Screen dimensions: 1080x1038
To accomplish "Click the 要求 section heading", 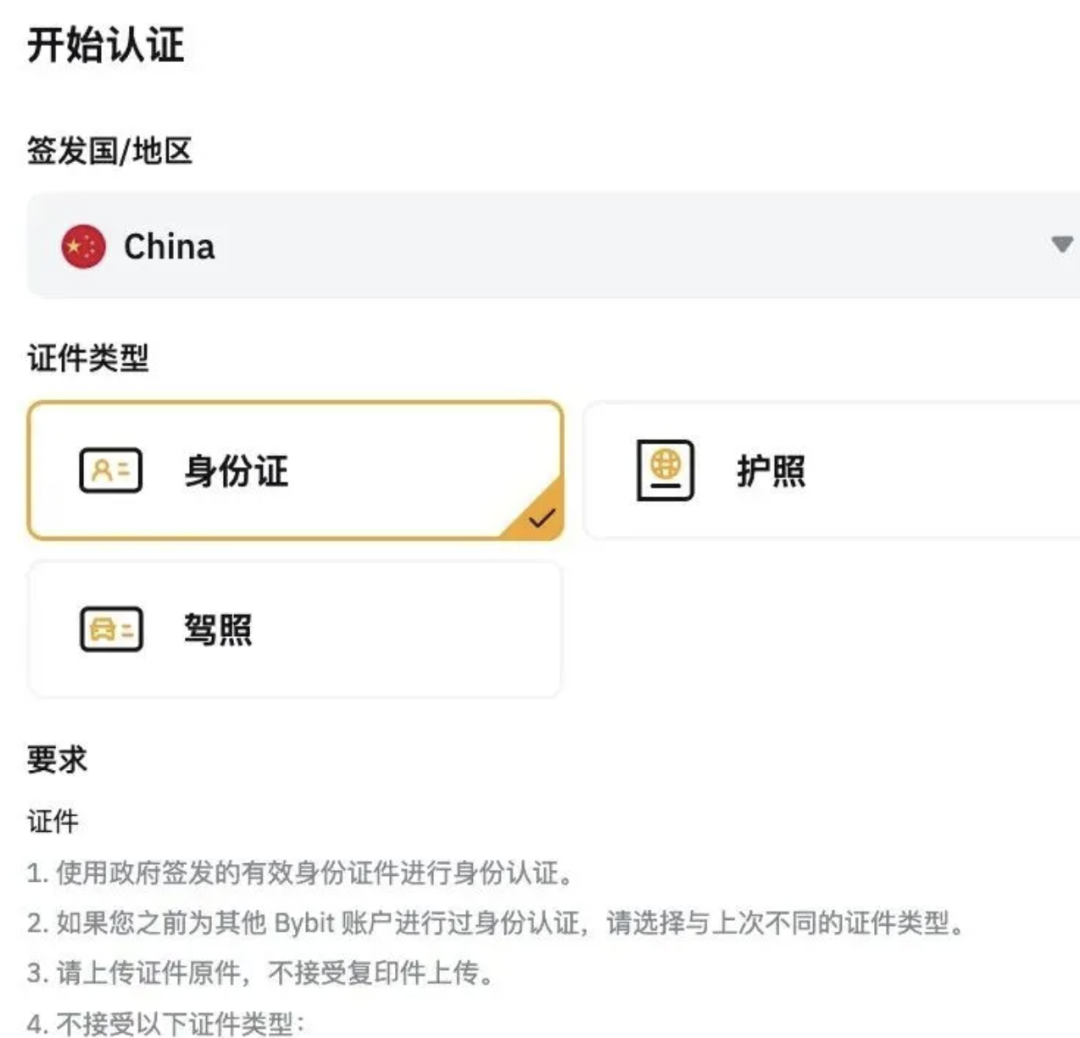I will pos(57,759).
